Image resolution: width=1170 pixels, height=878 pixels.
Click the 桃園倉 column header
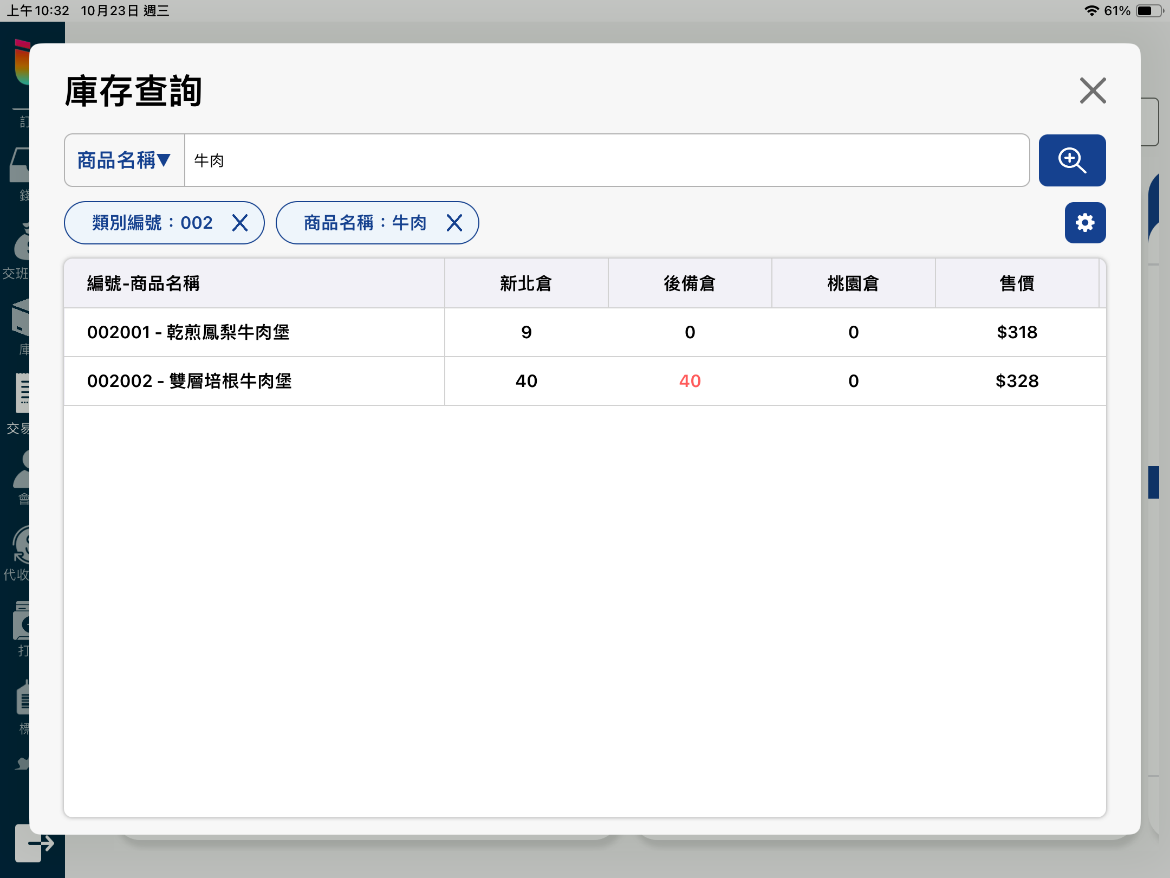[853, 284]
